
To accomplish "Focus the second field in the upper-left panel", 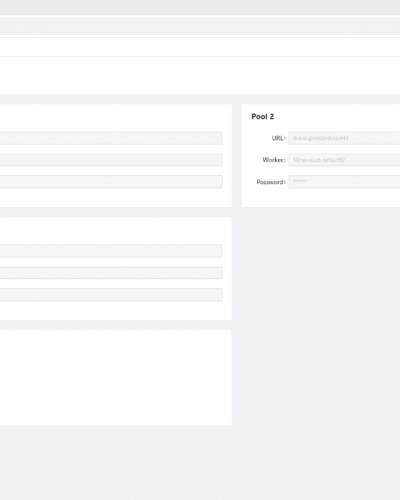I will [x=111, y=160].
